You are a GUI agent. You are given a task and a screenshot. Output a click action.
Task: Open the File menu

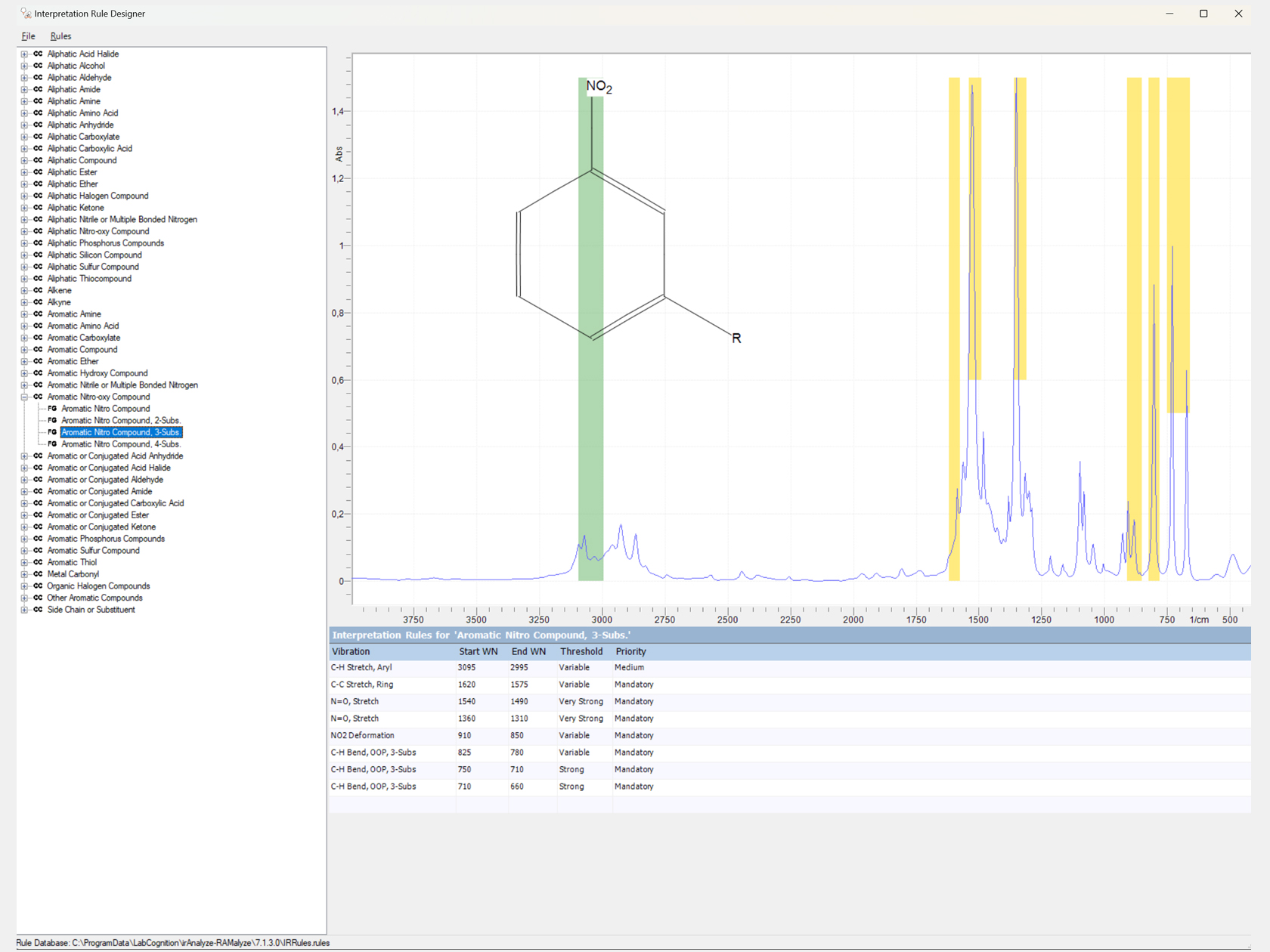pos(28,36)
